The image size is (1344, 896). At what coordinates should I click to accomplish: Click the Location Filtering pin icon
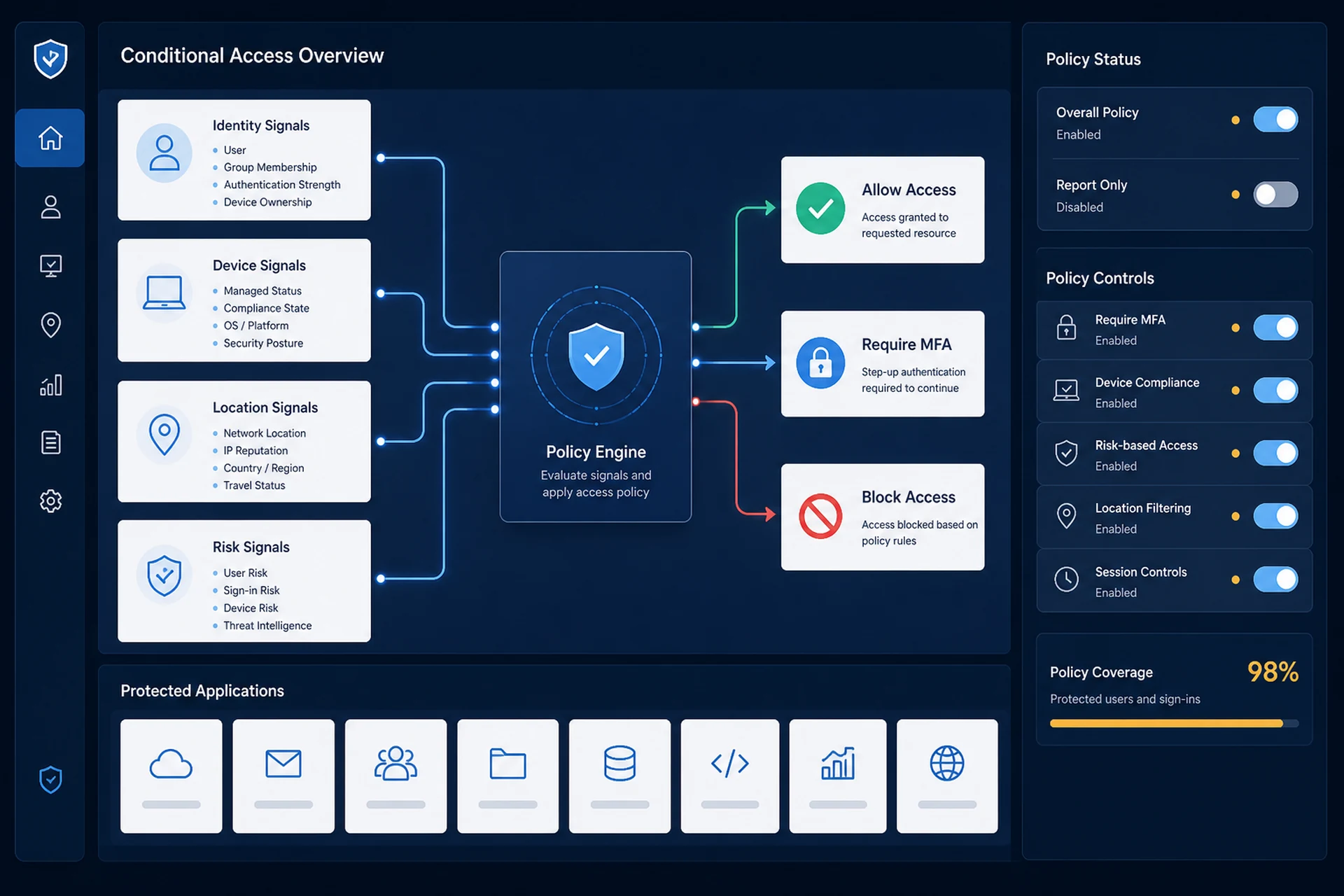(1066, 516)
